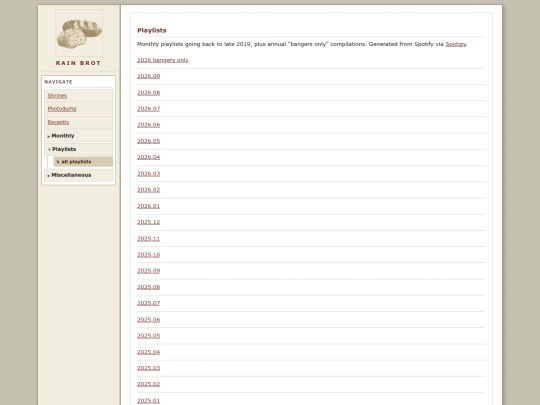540x405 pixels.
Task: Open the Photodump page
Action: point(62,108)
